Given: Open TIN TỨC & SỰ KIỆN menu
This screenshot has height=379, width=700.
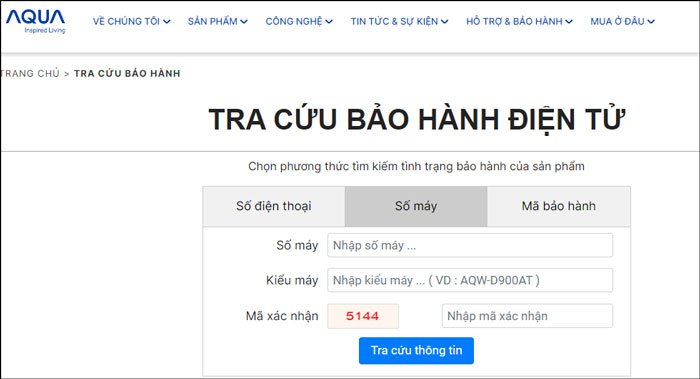Looking at the screenshot, I should pos(400,21).
